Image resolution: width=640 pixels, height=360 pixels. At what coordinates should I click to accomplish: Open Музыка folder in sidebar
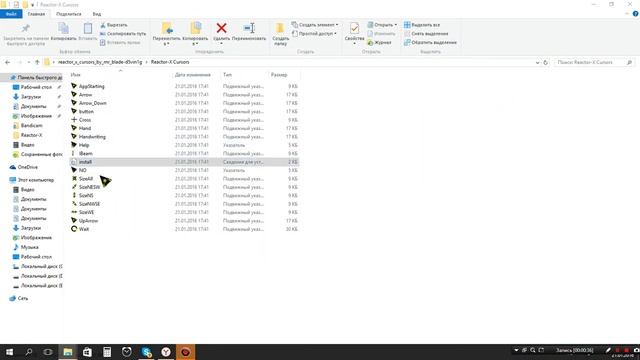(x=29, y=247)
